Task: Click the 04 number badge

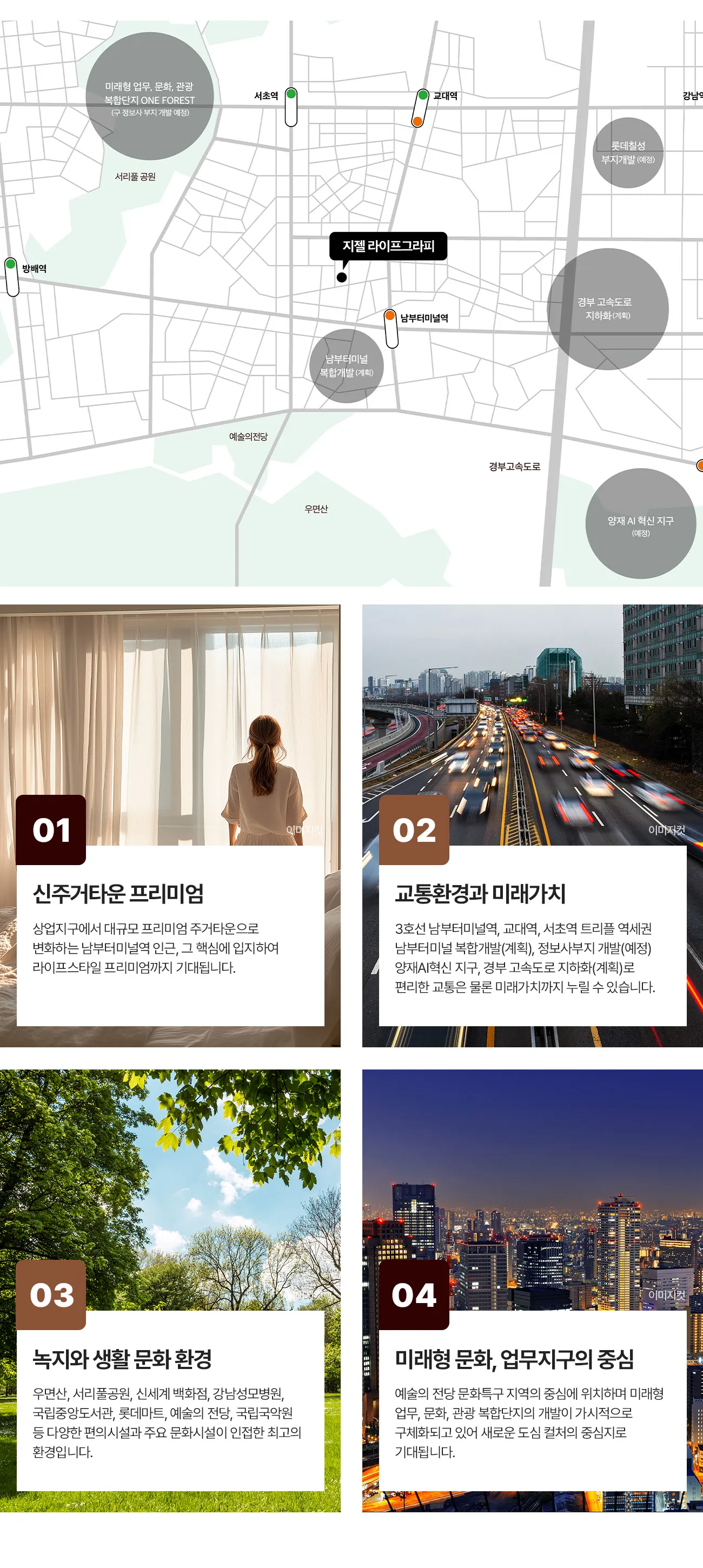Action: tap(414, 1295)
